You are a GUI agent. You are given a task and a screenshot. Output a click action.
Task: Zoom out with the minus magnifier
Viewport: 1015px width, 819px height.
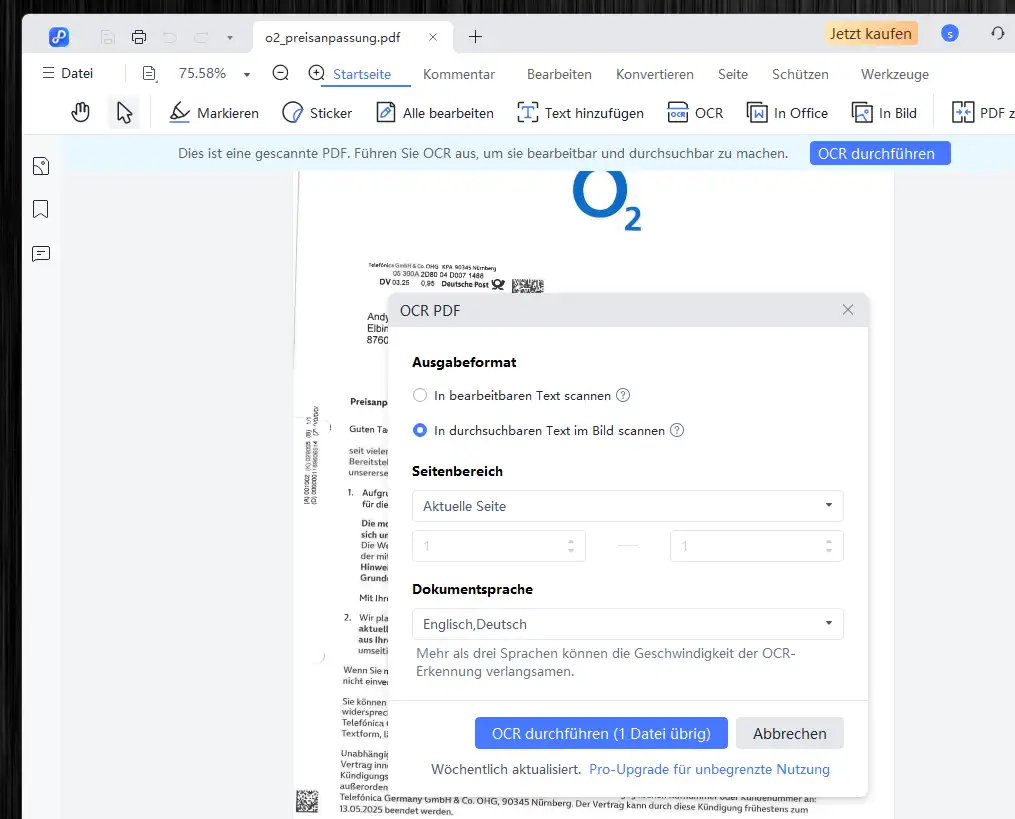[x=280, y=73]
